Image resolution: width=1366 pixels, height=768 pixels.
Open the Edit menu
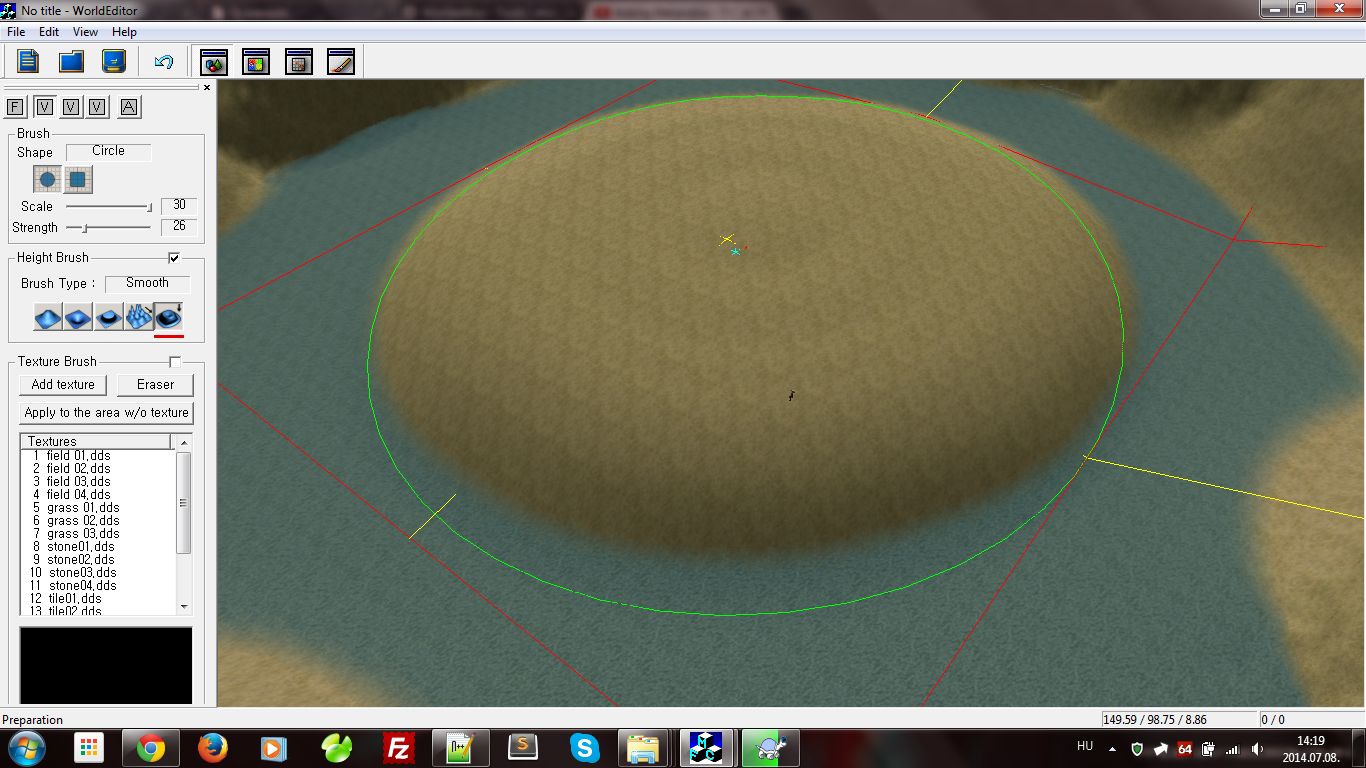[49, 32]
